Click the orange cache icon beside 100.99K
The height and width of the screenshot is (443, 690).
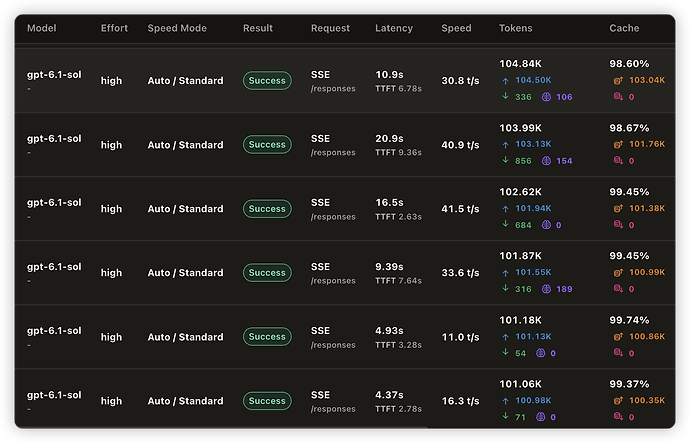(618, 273)
